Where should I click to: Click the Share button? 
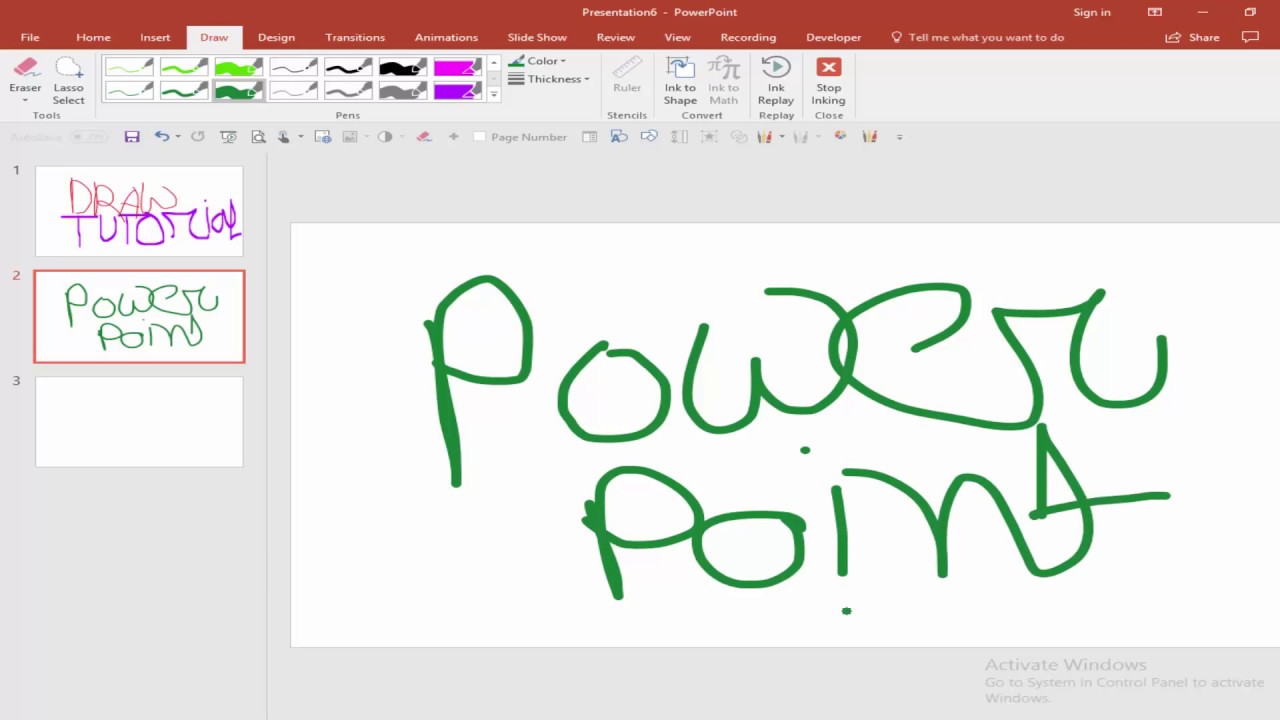[x=1193, y=37]
